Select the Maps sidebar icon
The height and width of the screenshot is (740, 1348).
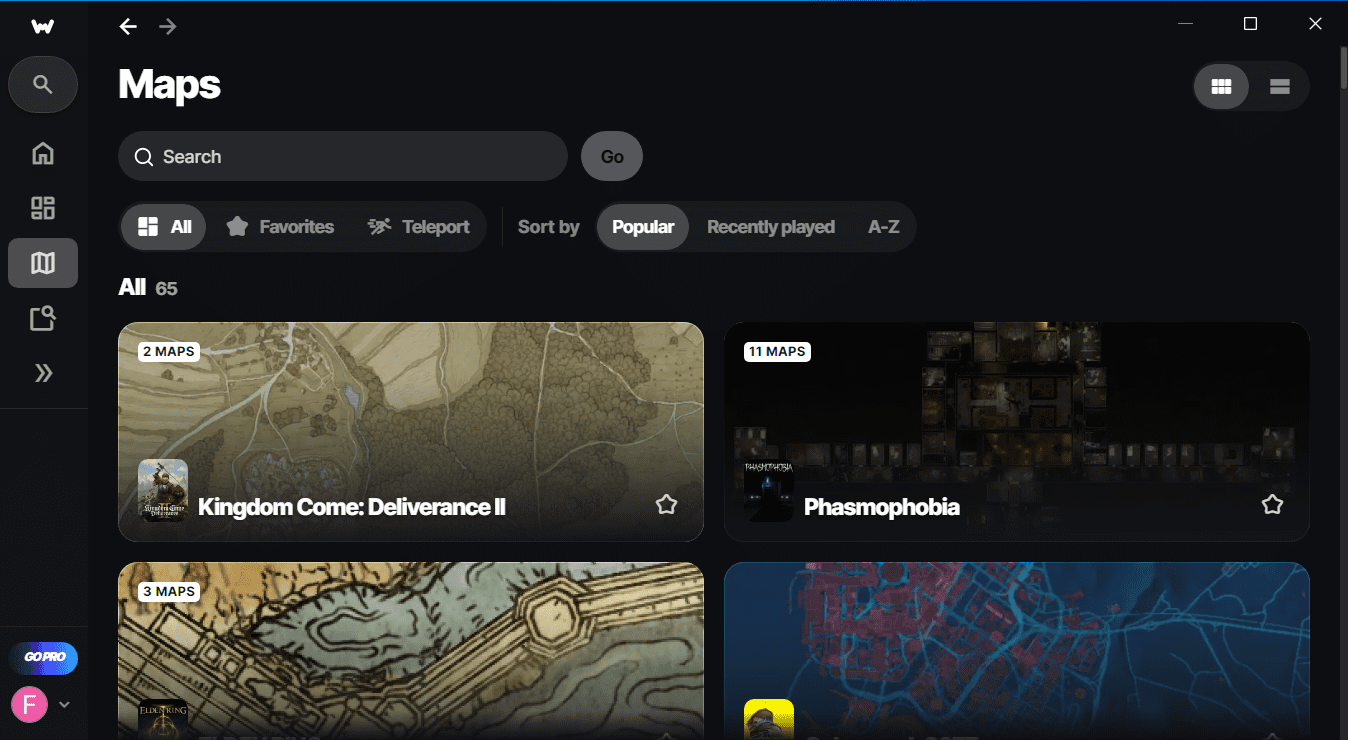tap(43, 263)
